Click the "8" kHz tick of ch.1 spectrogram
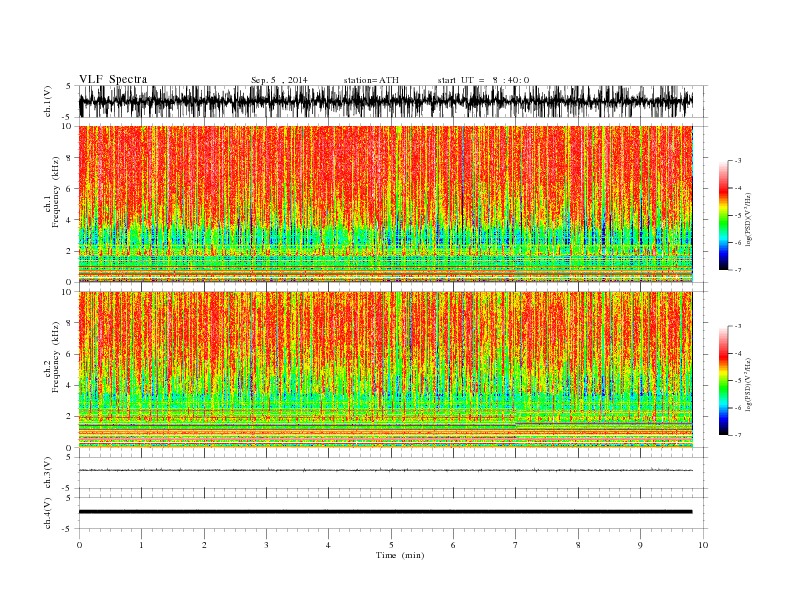This screenshot has height=612, width=792. (70, 158)
